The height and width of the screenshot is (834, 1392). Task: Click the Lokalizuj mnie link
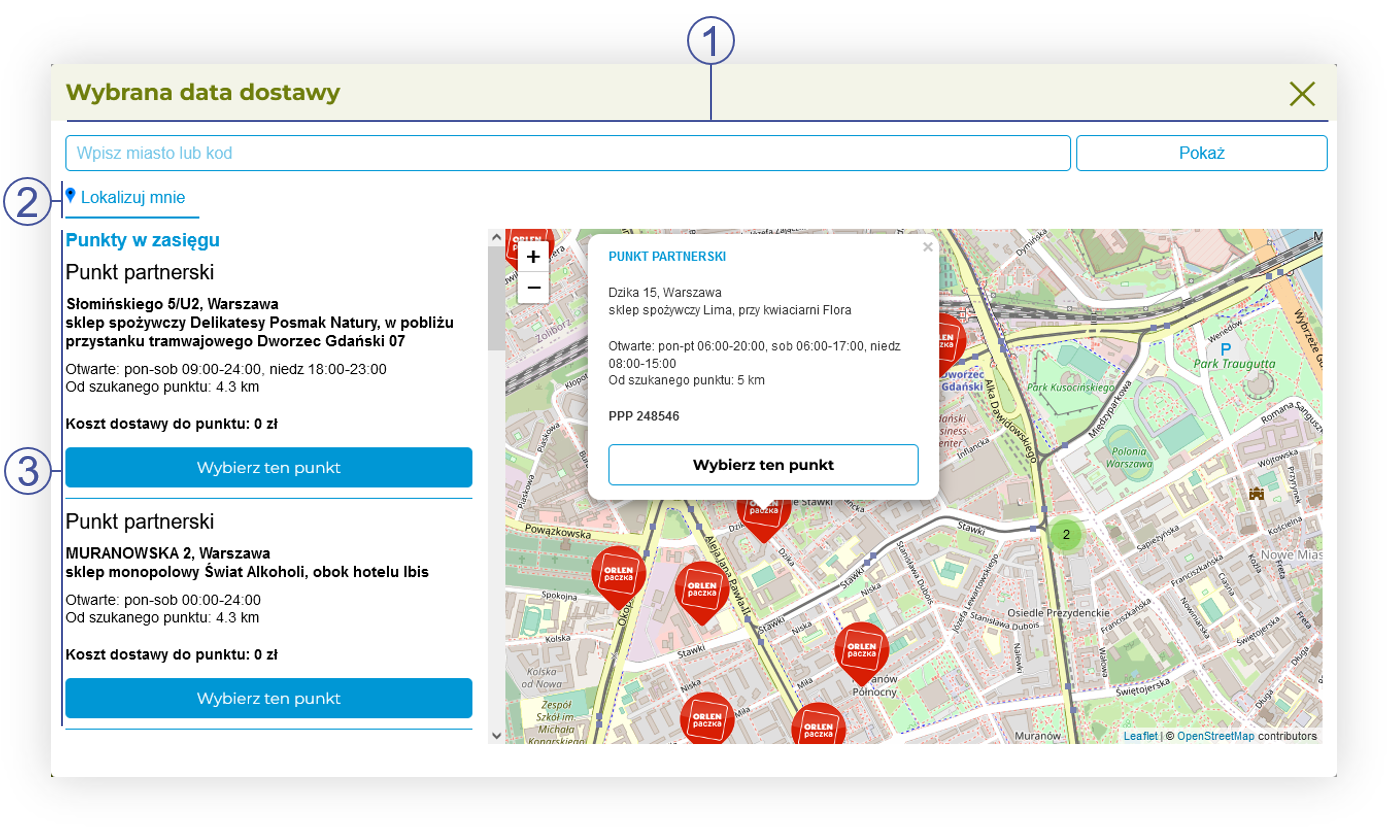point(133,197)
